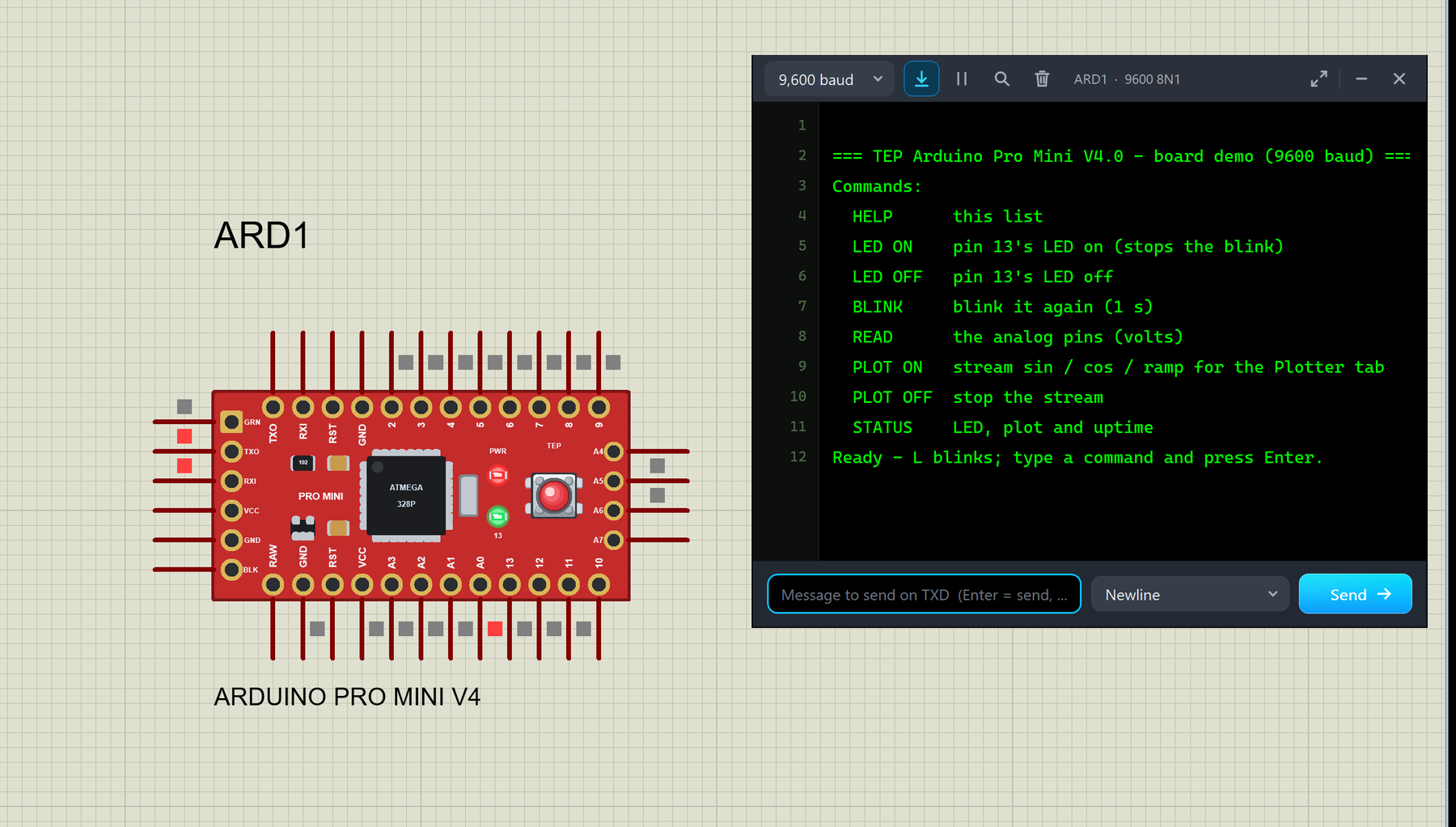
Task: Minimize the serial terminal panel
Action: click(1361, 79)
